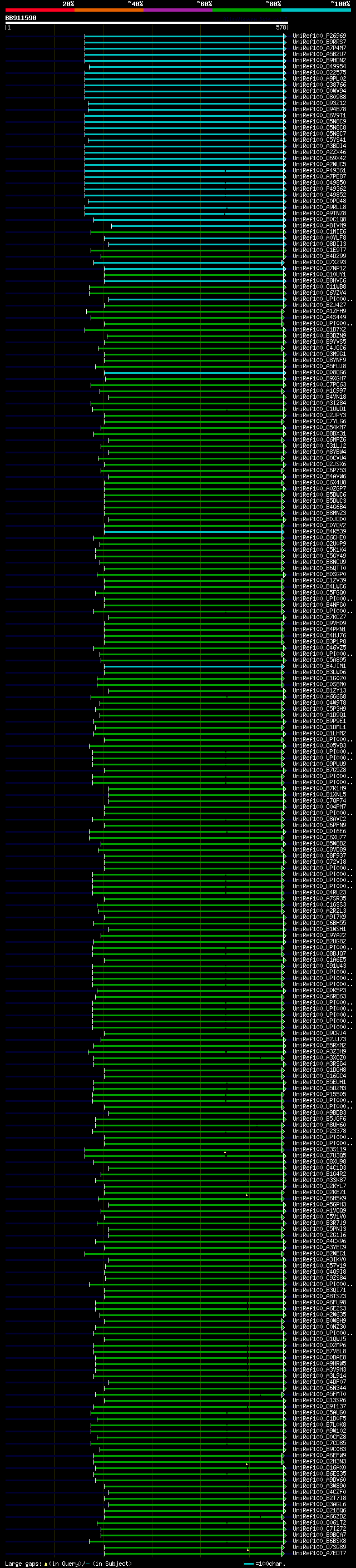Click the orange ~40% identity legend bar
Screen dimensions: 356x1568
point(109,10)
